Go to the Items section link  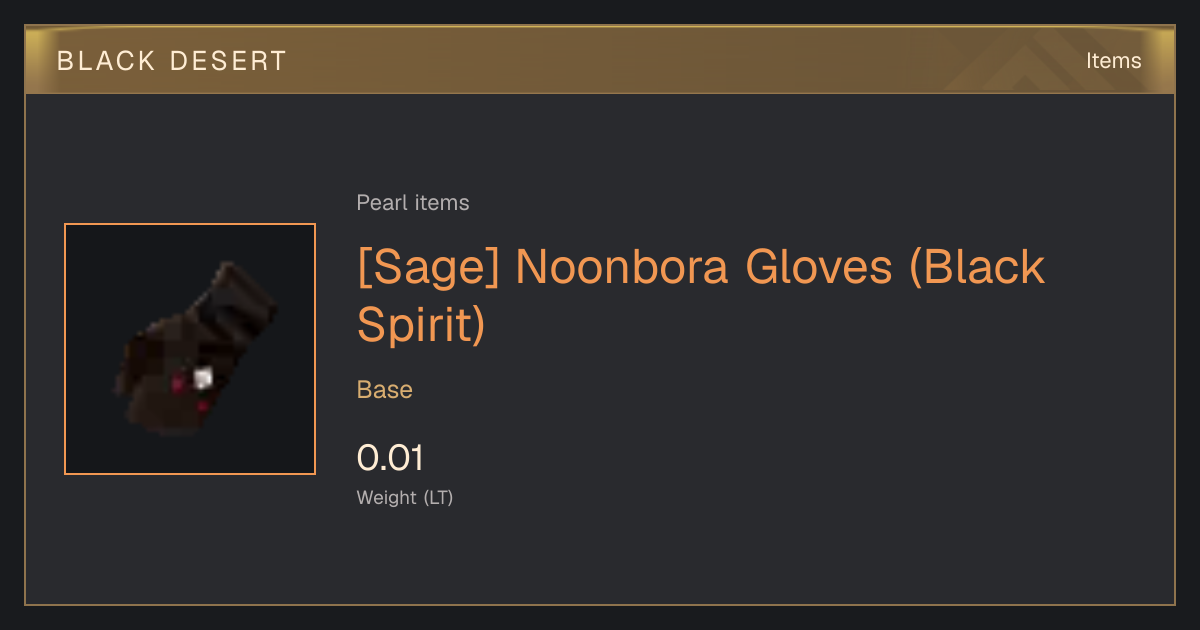(x=1113, y=61)
